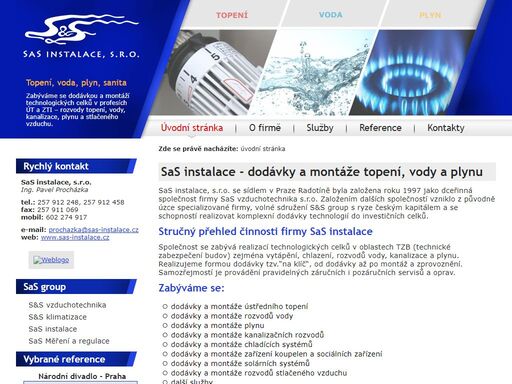Click the SaS group panel header
Viewport: 512px width, 384px height.
tap(76, 287)
